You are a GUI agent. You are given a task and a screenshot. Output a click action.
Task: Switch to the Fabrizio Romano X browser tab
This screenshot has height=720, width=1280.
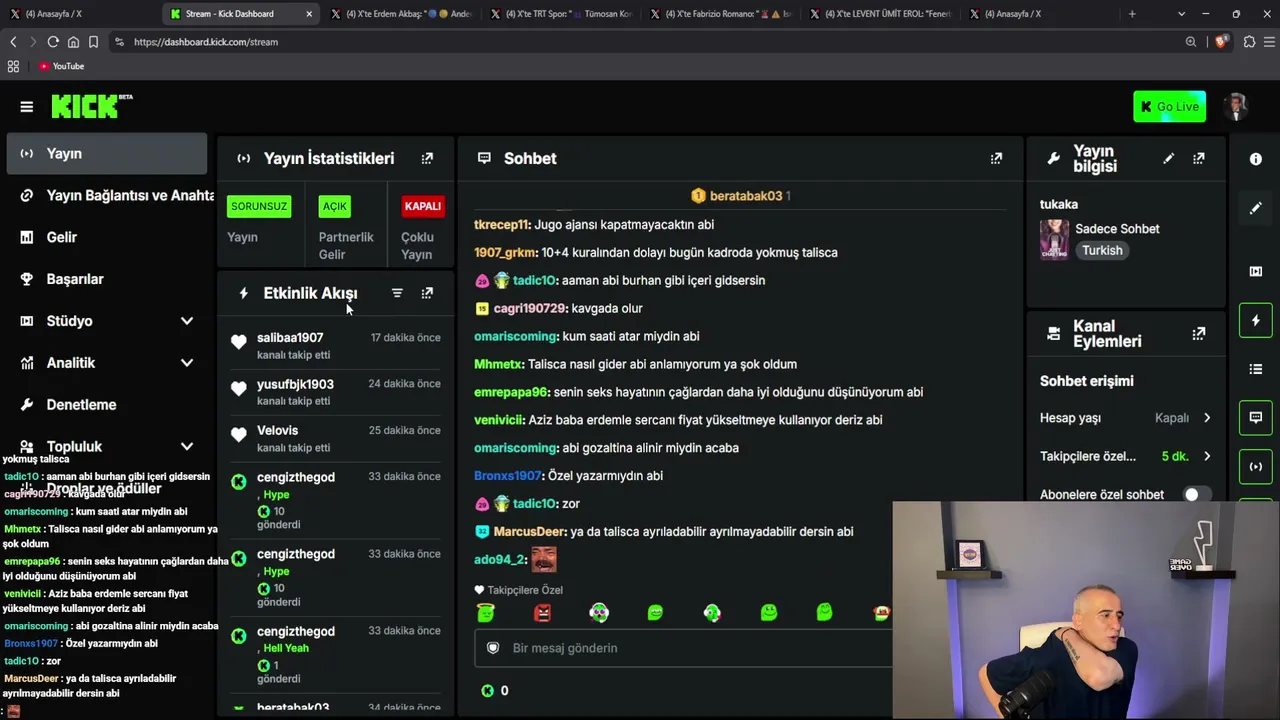pyautogui.click(x=720, y=14)
